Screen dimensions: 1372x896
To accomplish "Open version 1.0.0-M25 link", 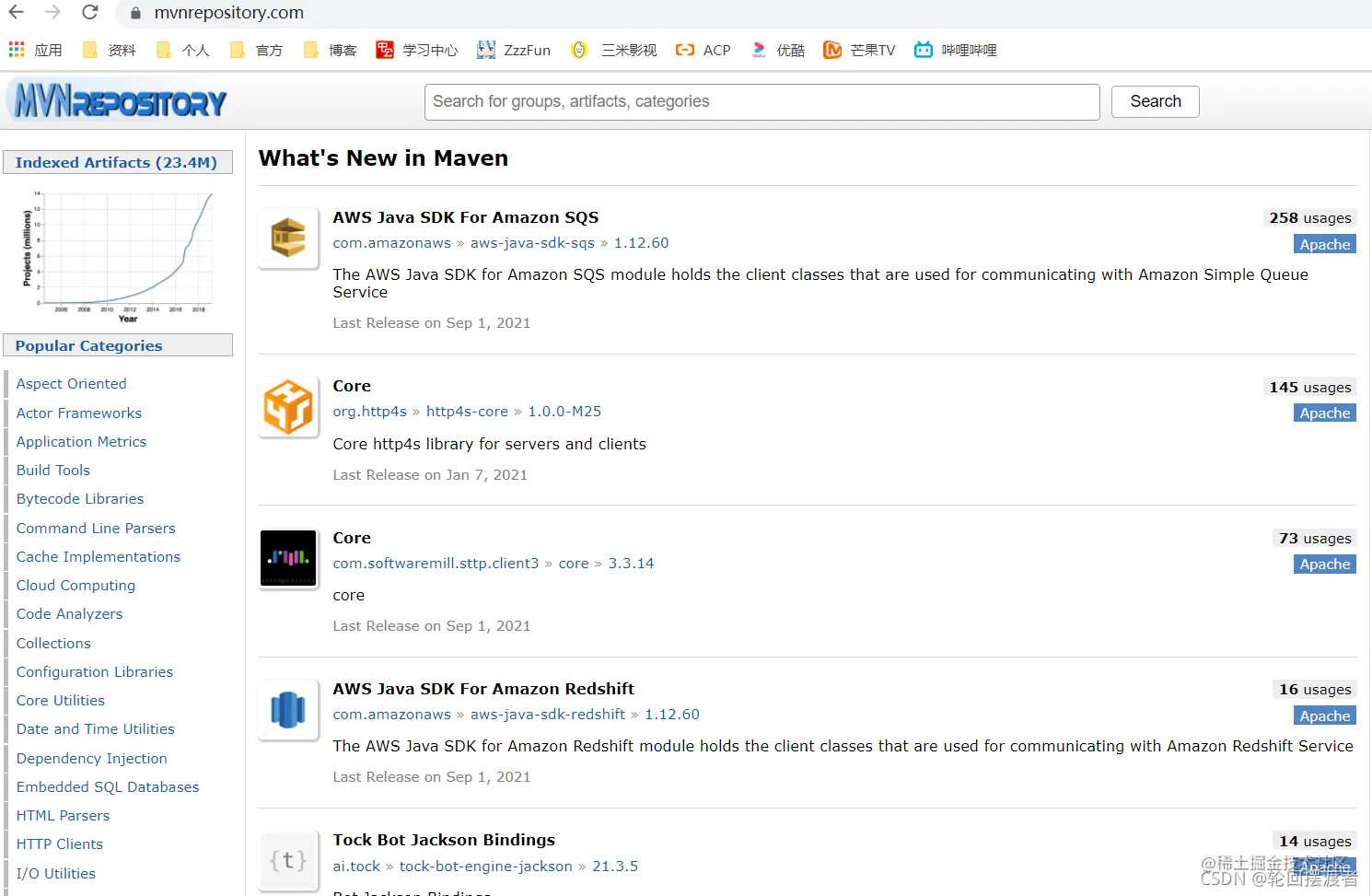I will pyautogui.click(x=564, y=412).
